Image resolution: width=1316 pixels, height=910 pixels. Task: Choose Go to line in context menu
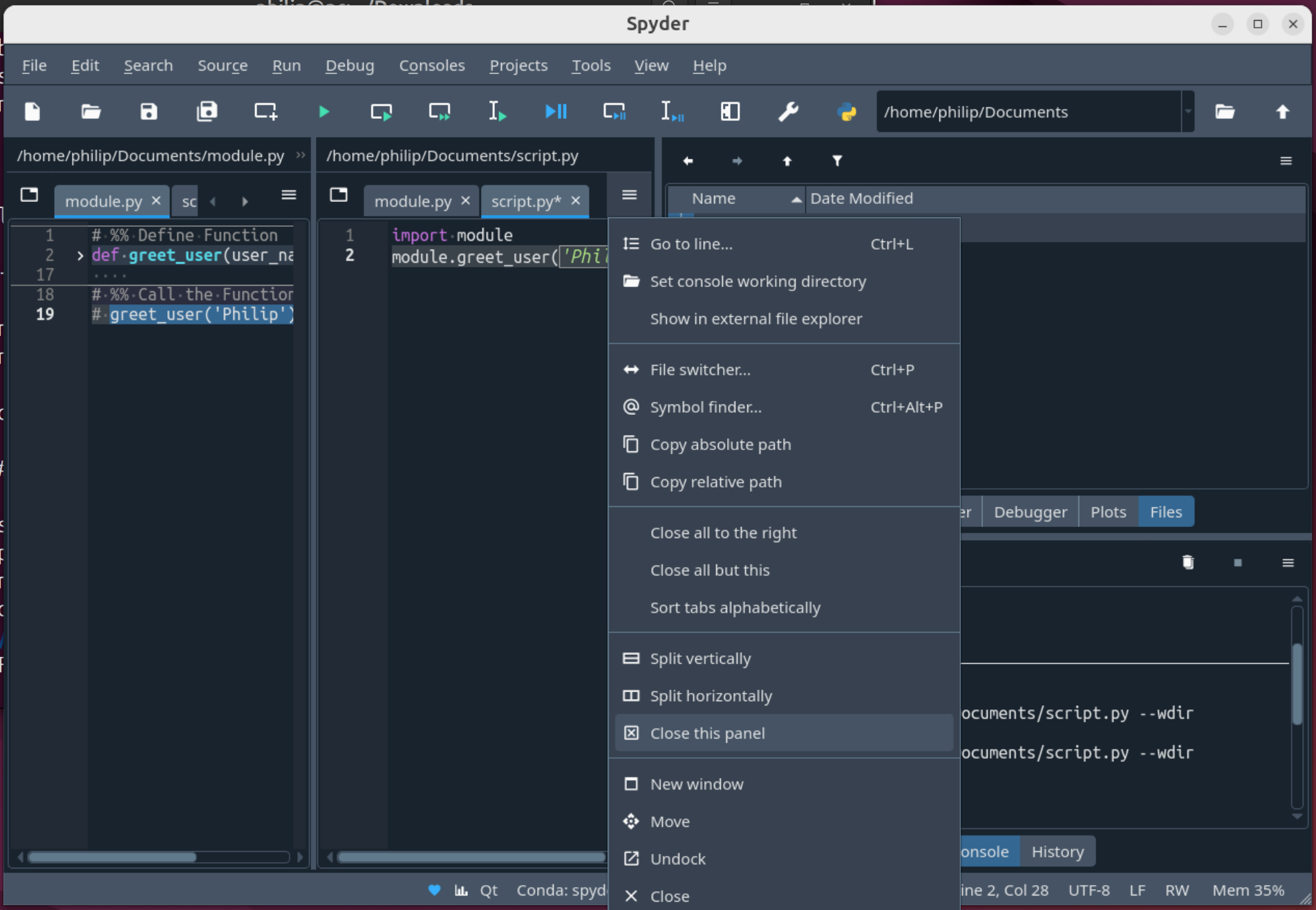[784, 243]
